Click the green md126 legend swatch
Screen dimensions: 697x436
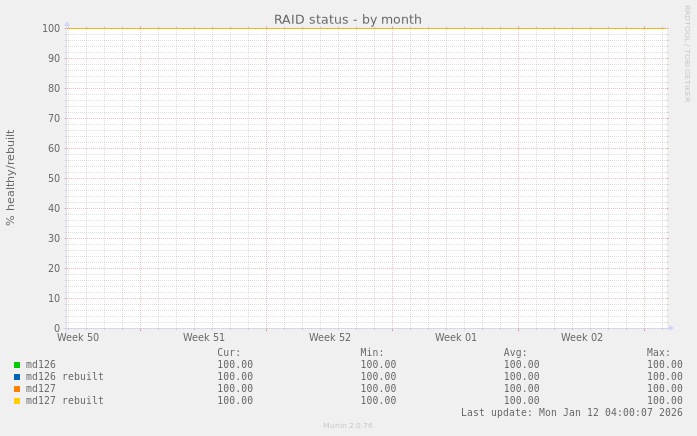[17, 365]
